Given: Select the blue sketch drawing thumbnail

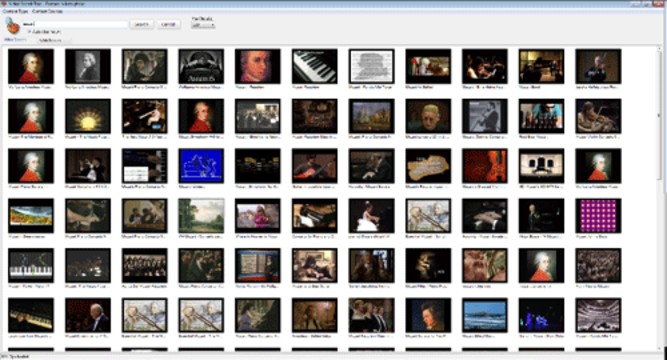Looking at the screenshot, I should coord(201,166).
